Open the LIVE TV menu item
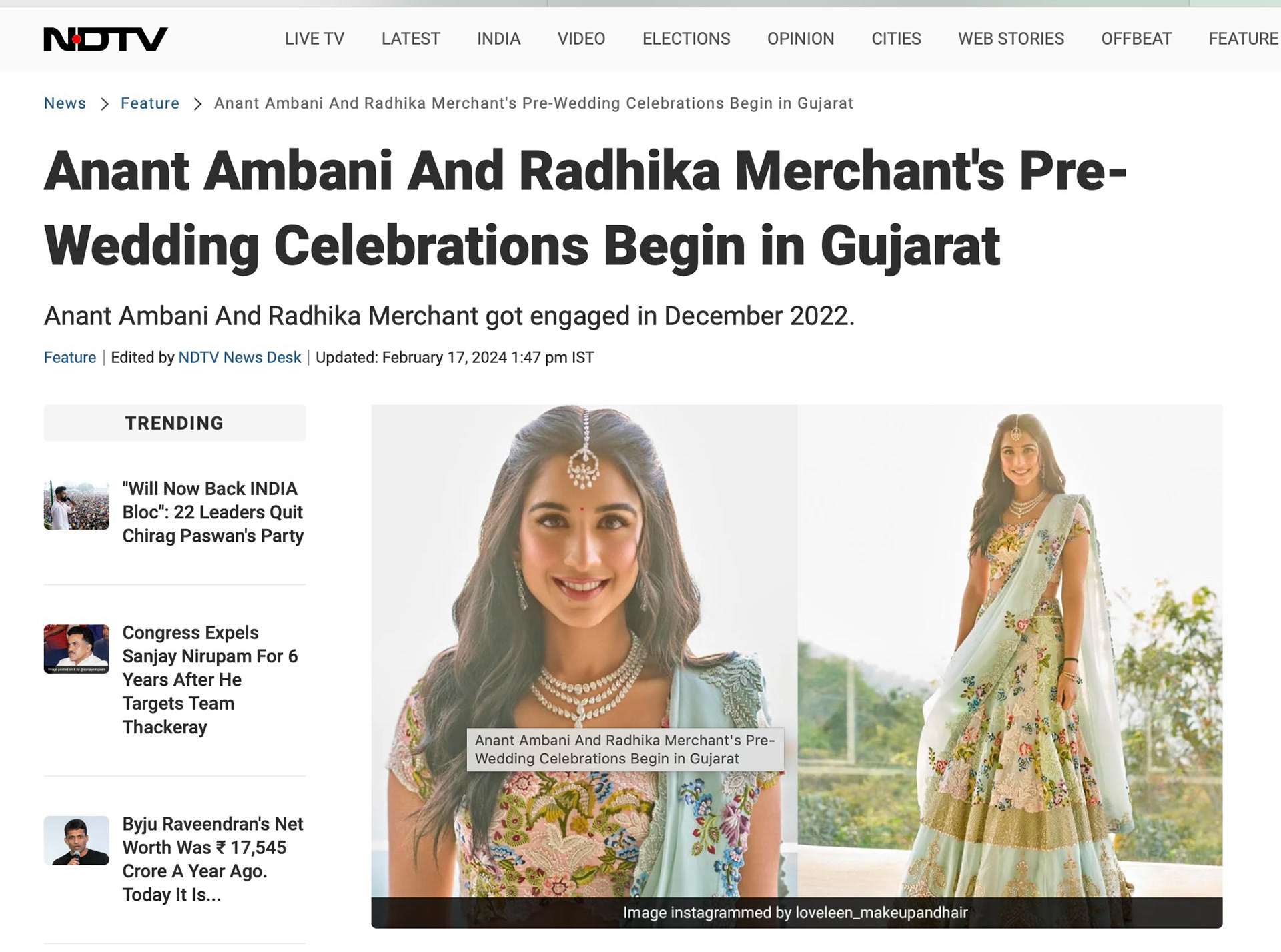Screen dimensions: 1281x952 (314, 39)
